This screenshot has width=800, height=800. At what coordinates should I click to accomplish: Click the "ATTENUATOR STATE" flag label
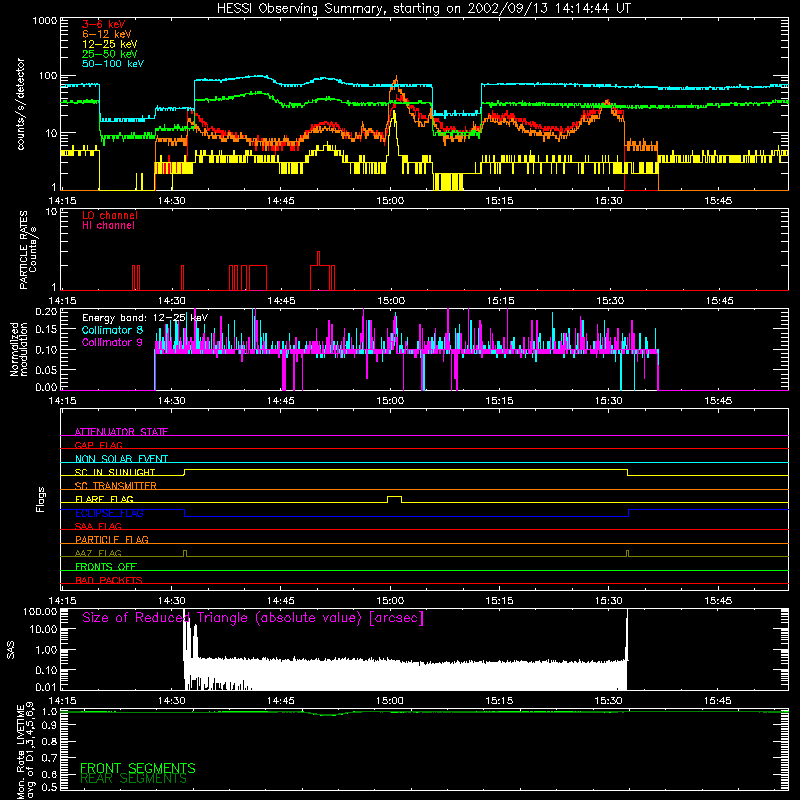point(121,432)
